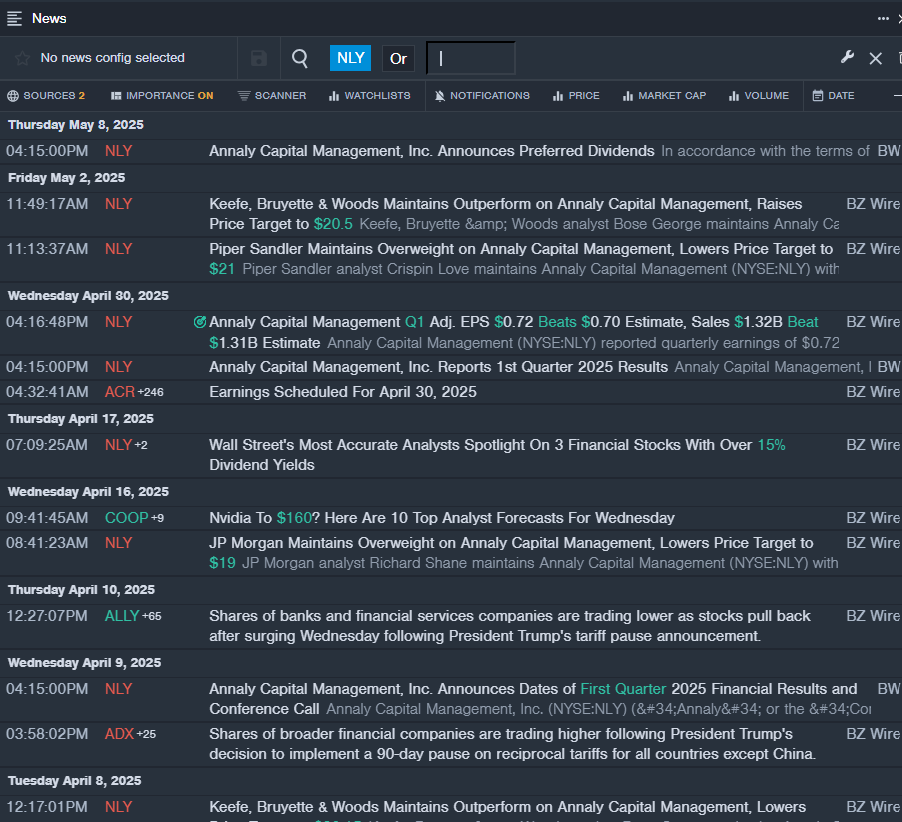Open Nvidia To $160 analyst forecasts headline
902x822 pixels.
pyautogui.click(x=442, y=518)
